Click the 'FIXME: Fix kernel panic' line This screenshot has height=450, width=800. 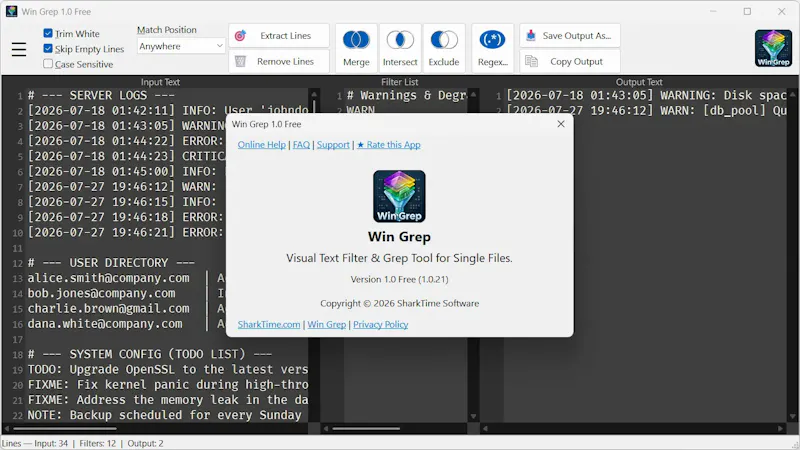coord(168,385)
